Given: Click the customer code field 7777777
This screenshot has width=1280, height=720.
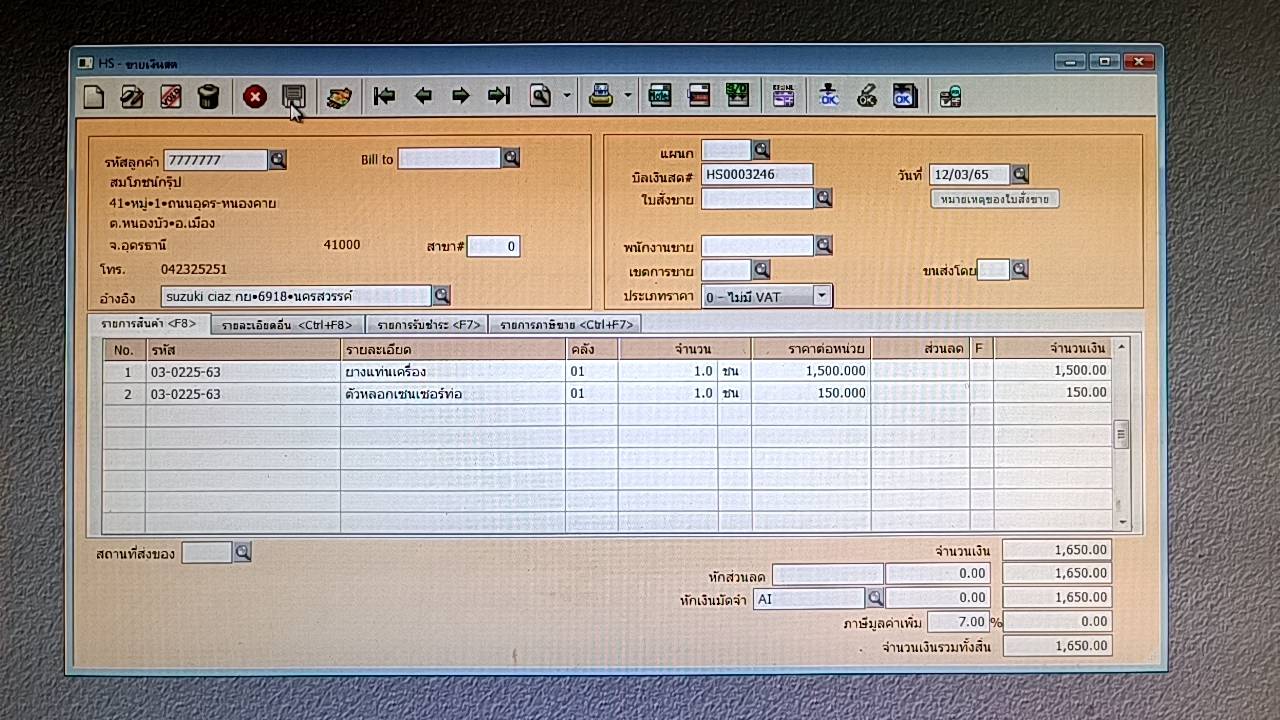Looking at the screenshot, I should [x=216, y=160].
